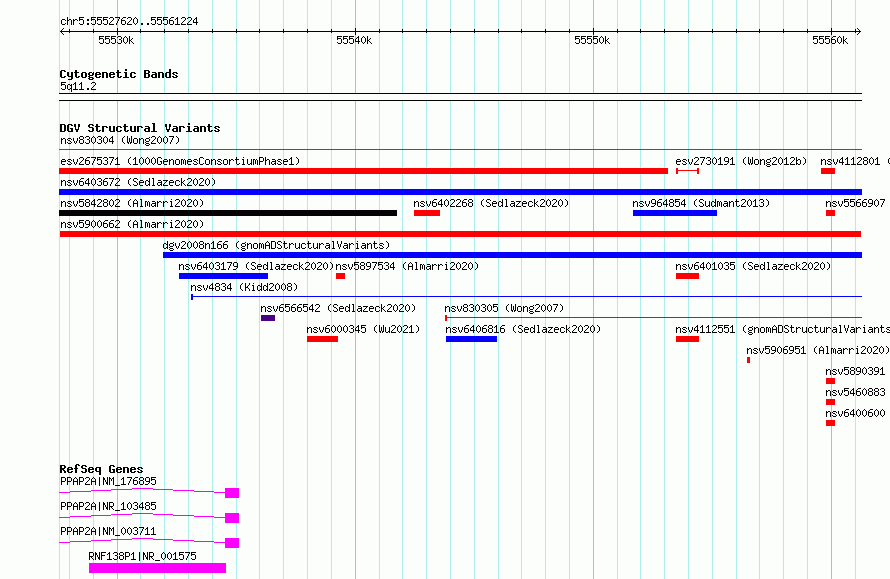Select the red nsv5566907 variant bar

(830, 213)
